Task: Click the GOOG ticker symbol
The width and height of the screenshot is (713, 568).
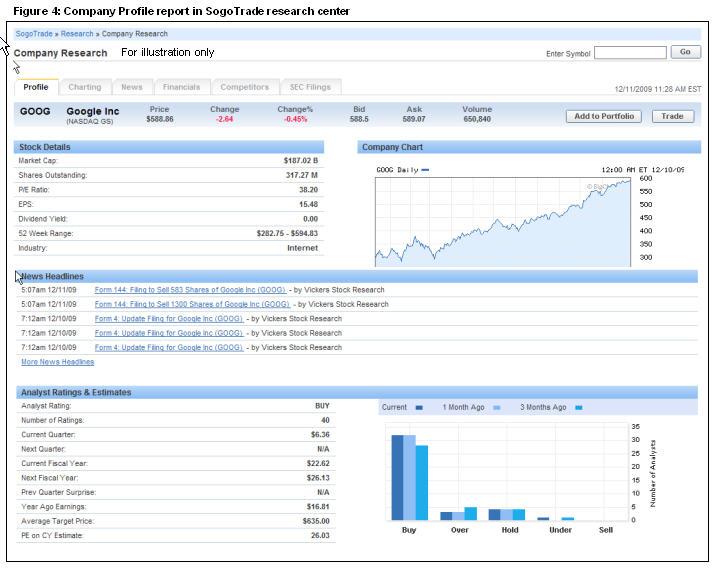Action: [35, 111]
